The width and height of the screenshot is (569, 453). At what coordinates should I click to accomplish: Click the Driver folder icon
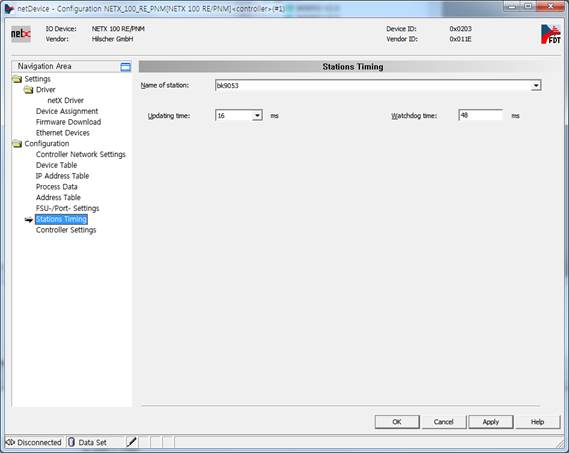point(28,90)
